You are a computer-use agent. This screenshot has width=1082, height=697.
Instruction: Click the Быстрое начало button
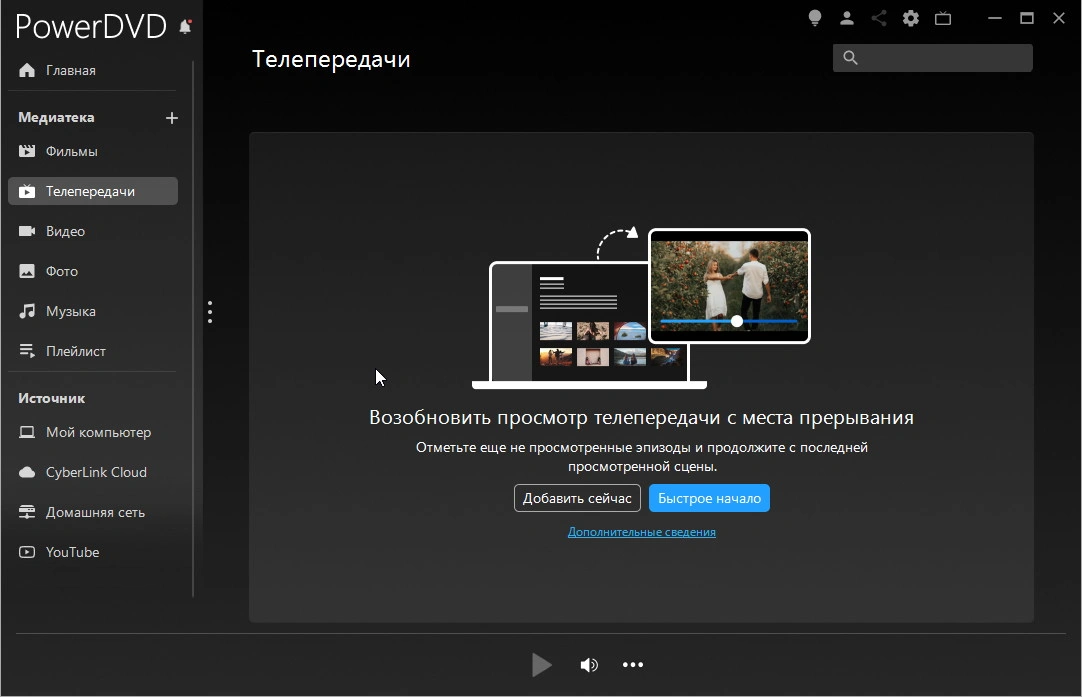click(x=709, y=498)
